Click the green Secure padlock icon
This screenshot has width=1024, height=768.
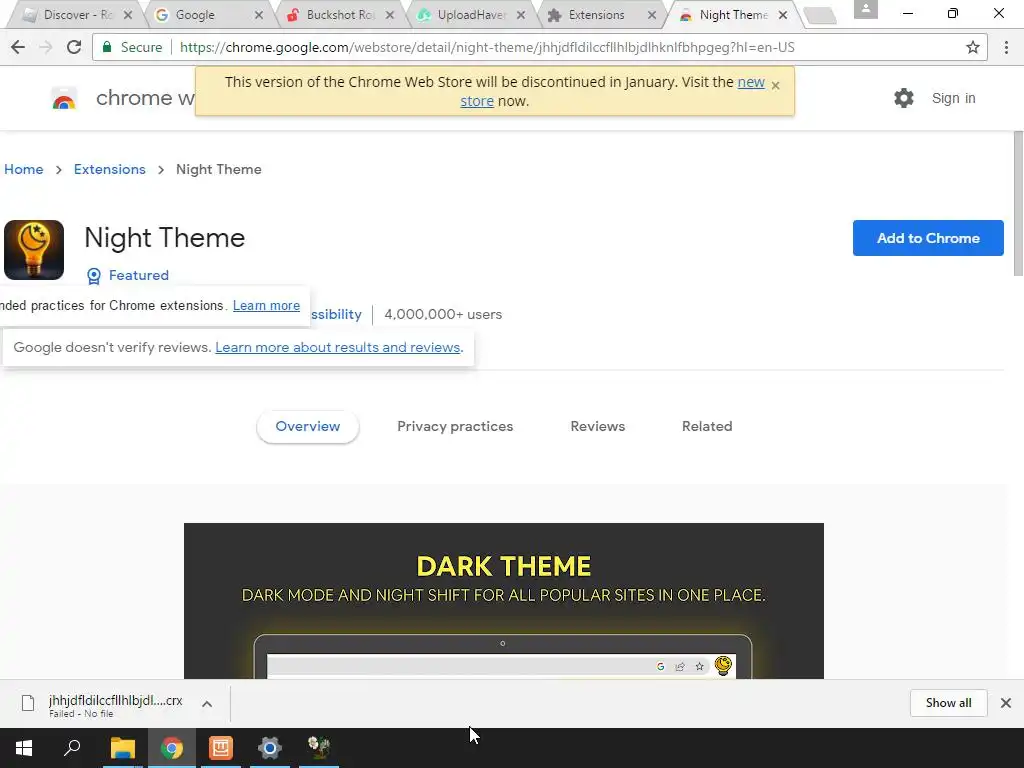(107, 47)
